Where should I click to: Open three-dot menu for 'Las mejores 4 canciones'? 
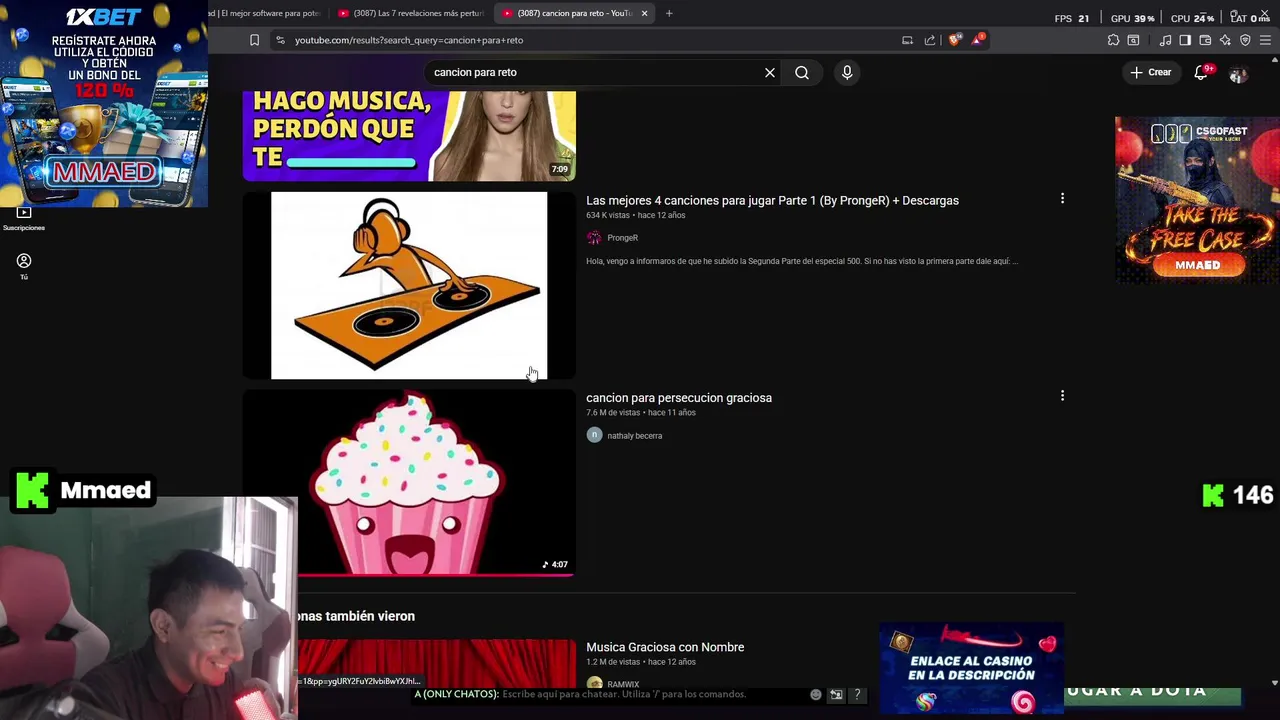(1062, 199)
